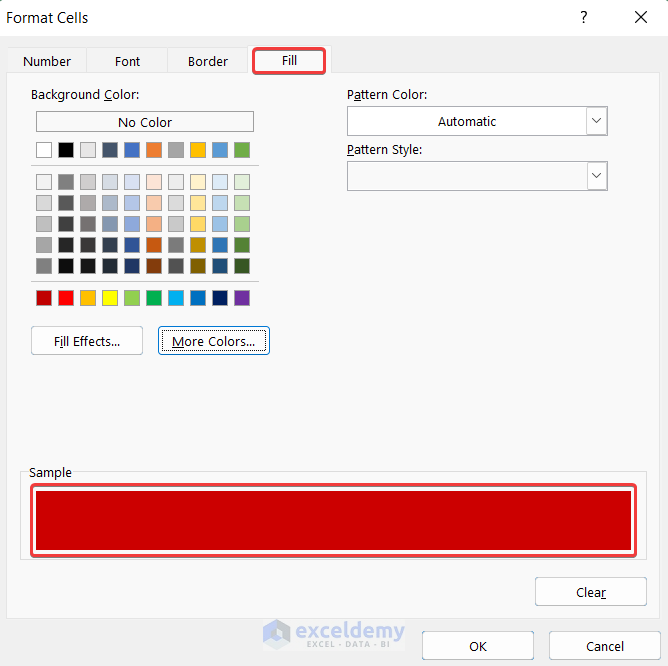Choose the dark red standard color swatch
This screenshot has width=668, height=666.
(x=44, y=298)
